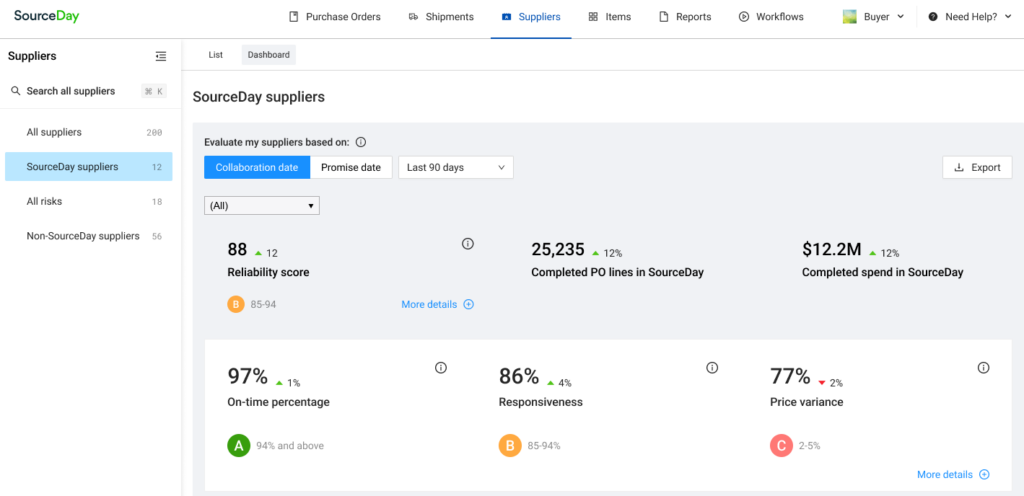The image size is (1024, 496).
Task: Go to Purchase Orders in top navigation
Action: click(x=334, y=17)
